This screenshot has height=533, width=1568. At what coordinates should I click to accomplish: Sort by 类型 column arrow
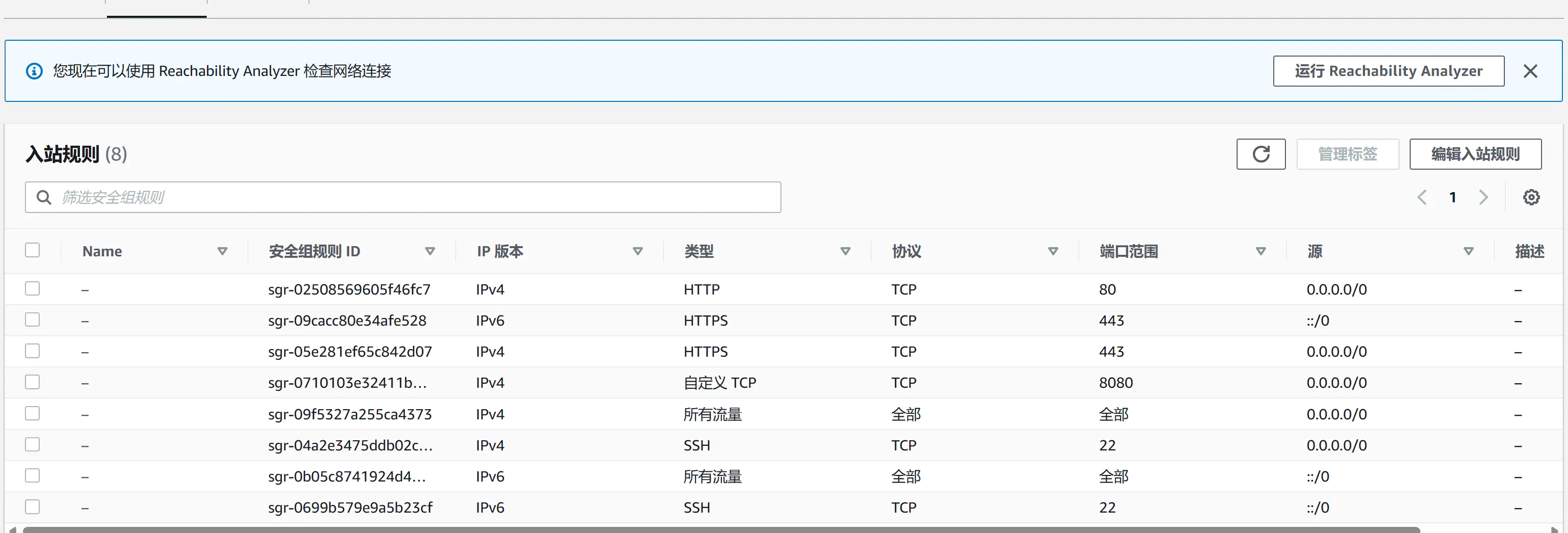(845, 252)
